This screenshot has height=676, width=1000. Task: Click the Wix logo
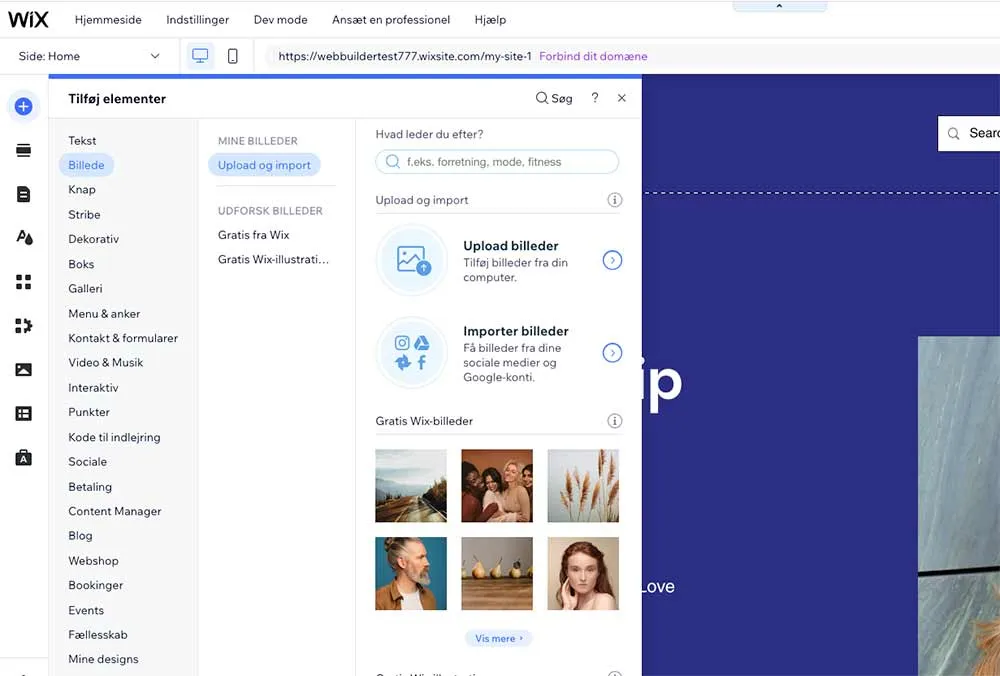(28, 19)
